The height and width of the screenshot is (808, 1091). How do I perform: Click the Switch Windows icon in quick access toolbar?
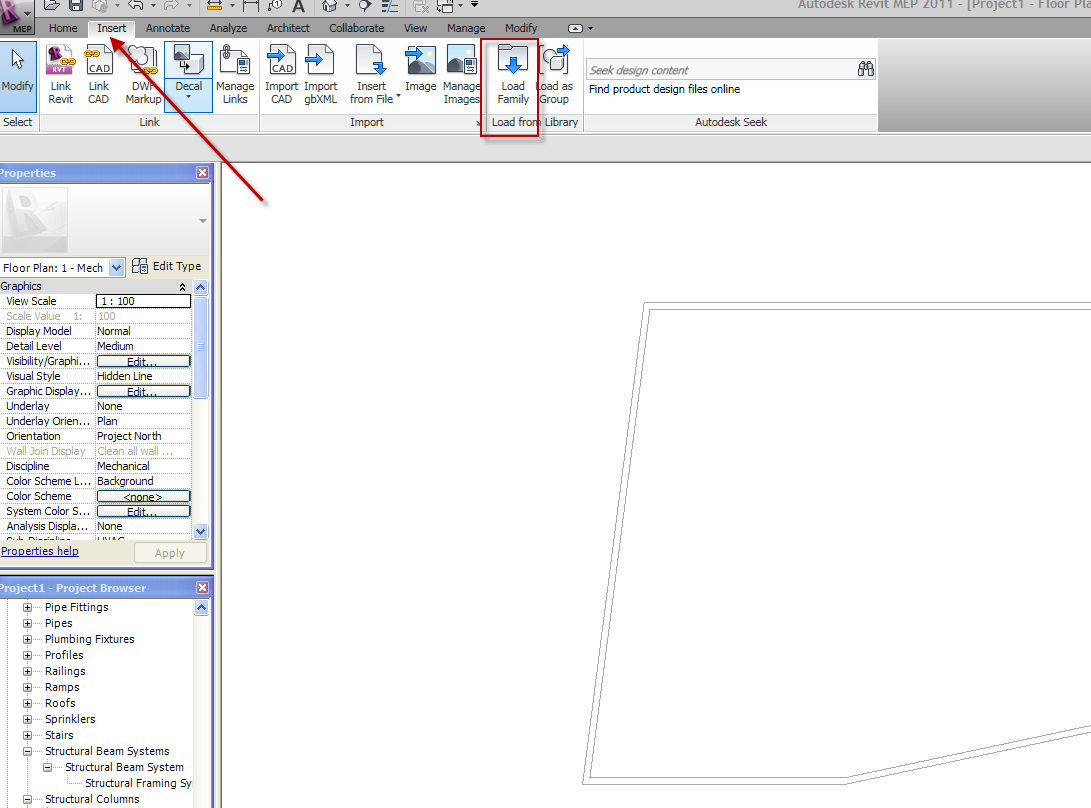(x=445, y=6)
